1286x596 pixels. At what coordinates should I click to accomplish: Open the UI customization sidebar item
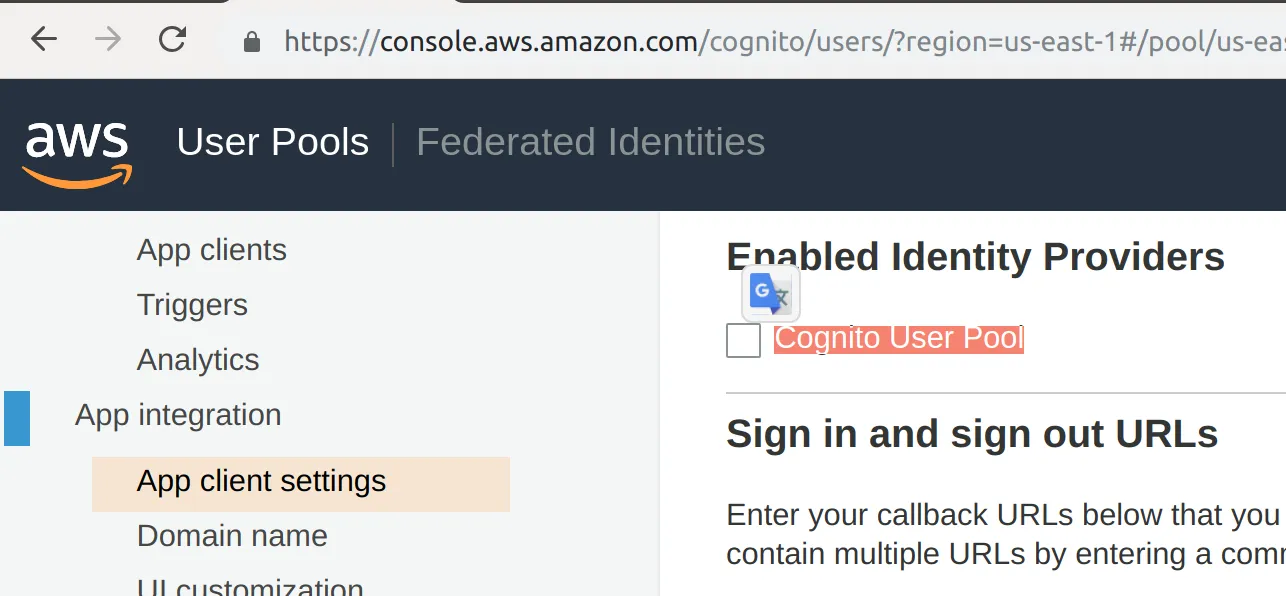coord(250,586)
